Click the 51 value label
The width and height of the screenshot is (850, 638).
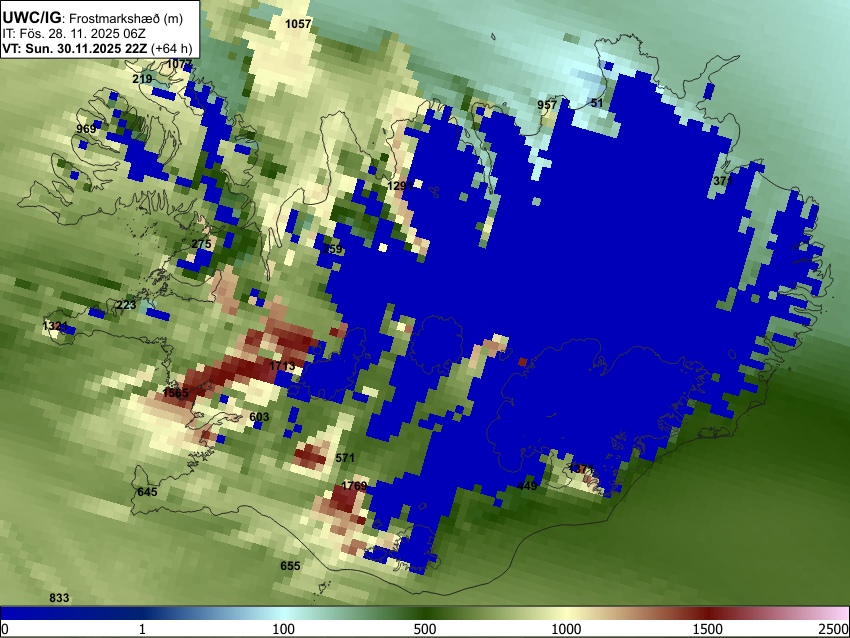(597, 103)
